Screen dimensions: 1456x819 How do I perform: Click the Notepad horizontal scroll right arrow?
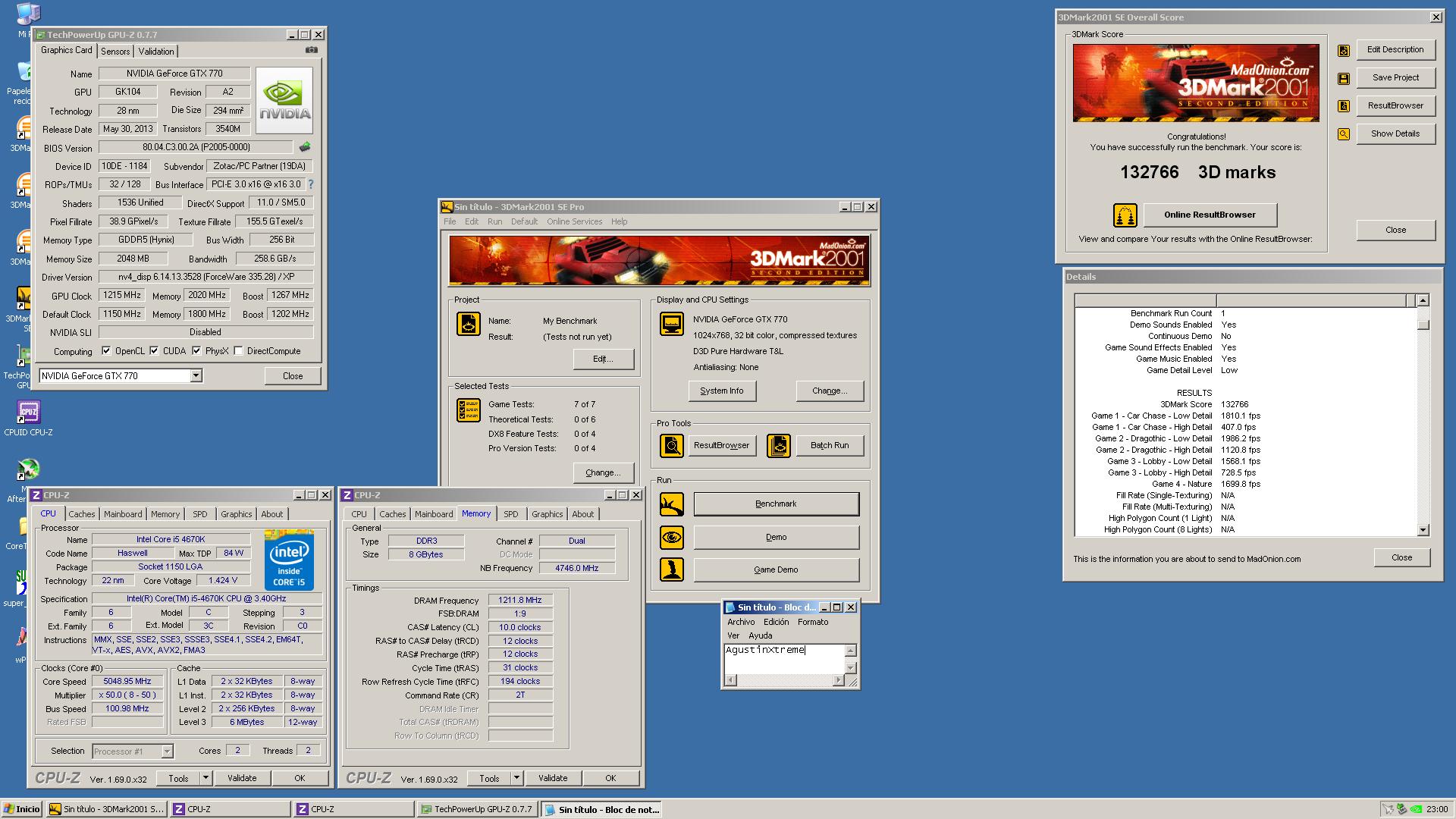pos(838,680)
